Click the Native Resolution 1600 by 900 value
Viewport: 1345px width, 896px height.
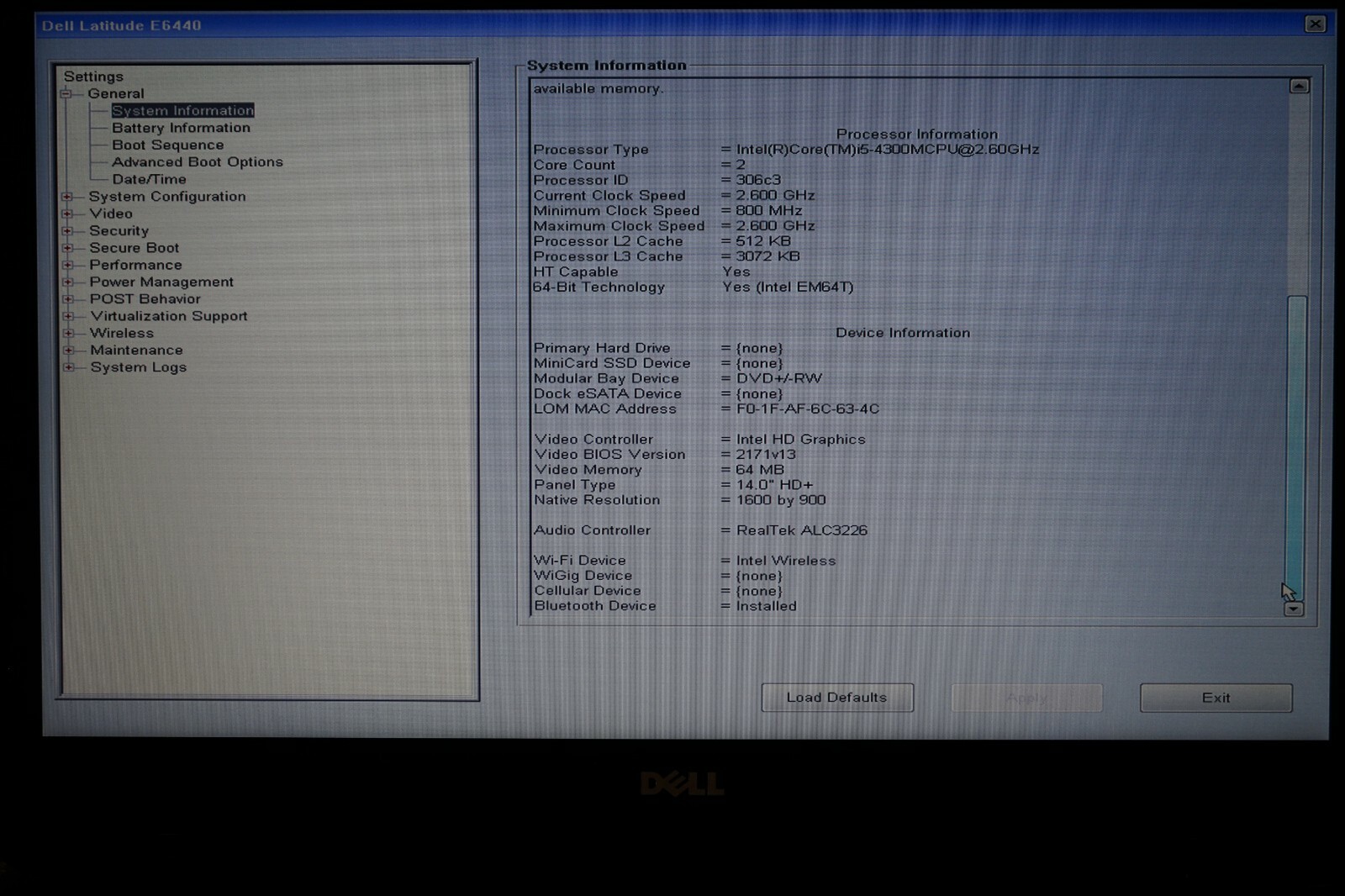[x=781, y=500]
